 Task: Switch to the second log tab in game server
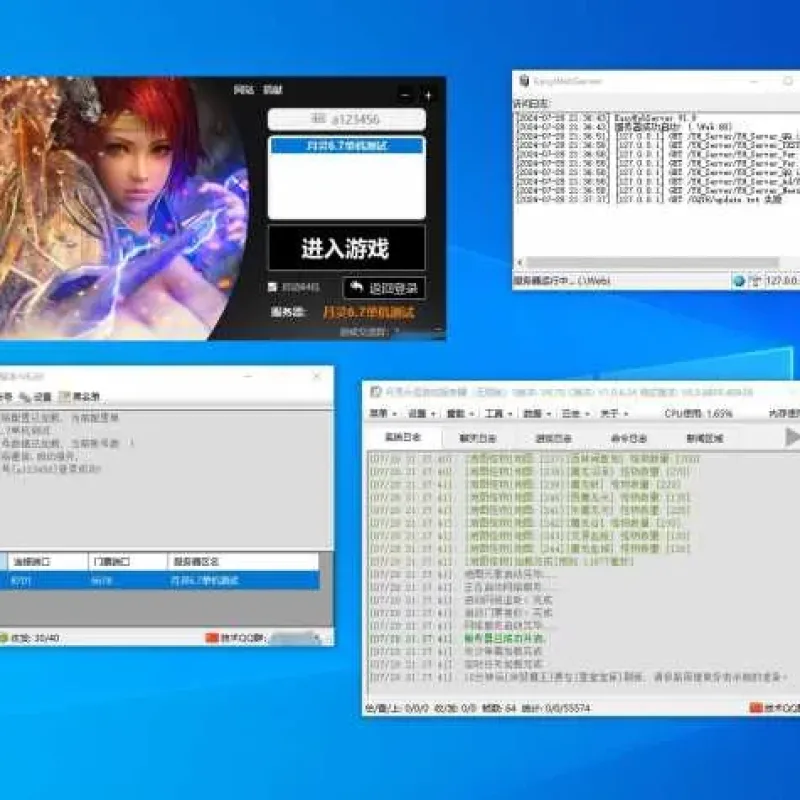tap(478, 438)
